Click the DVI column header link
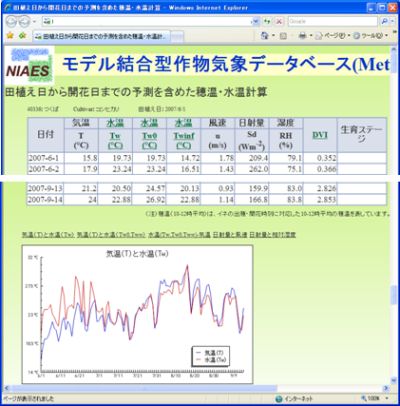The height and width of the screenshot is (406, 400). pos(320,135)
